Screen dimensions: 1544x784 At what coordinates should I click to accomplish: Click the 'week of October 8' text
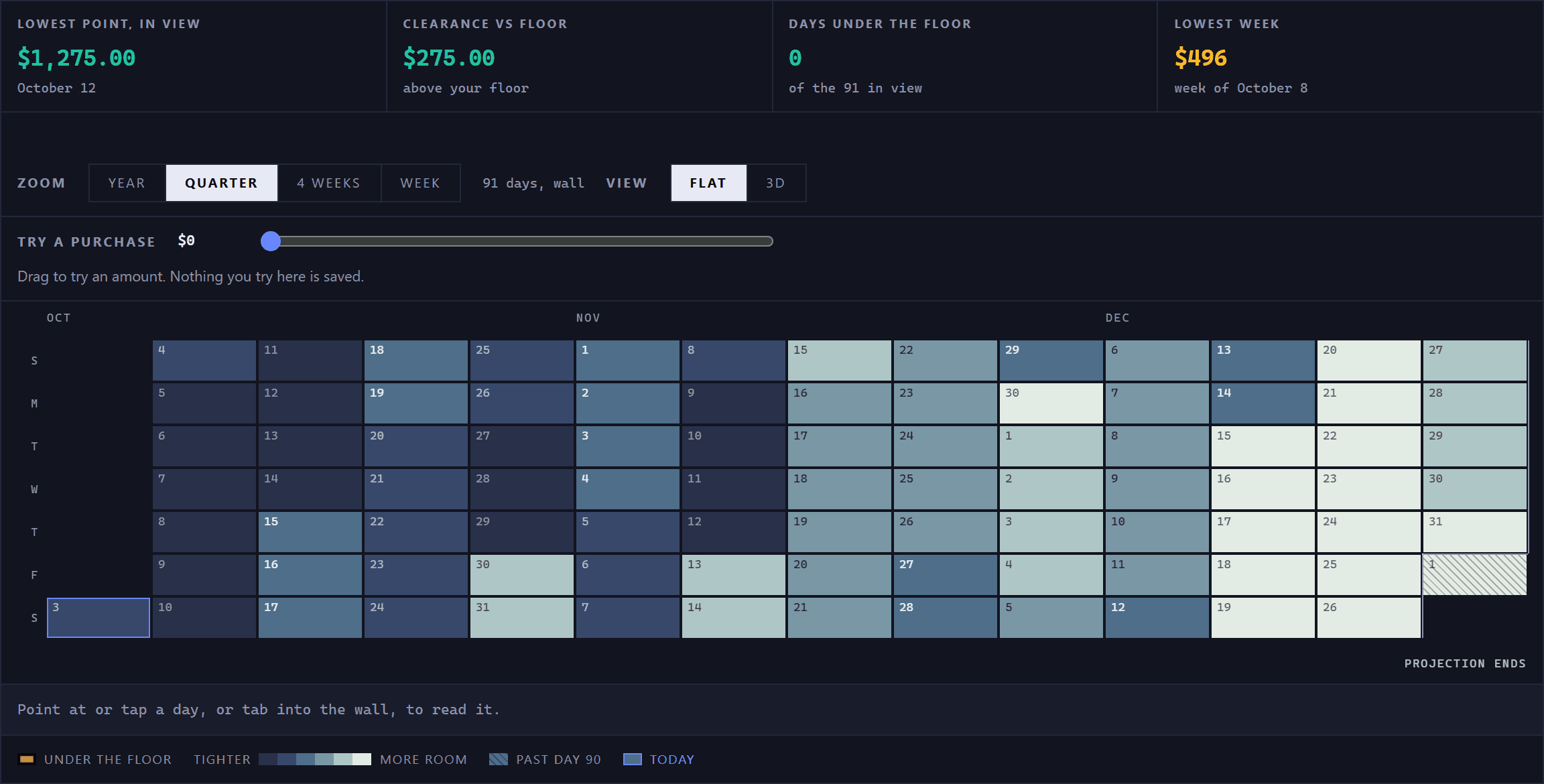(x=1241, y=88)
